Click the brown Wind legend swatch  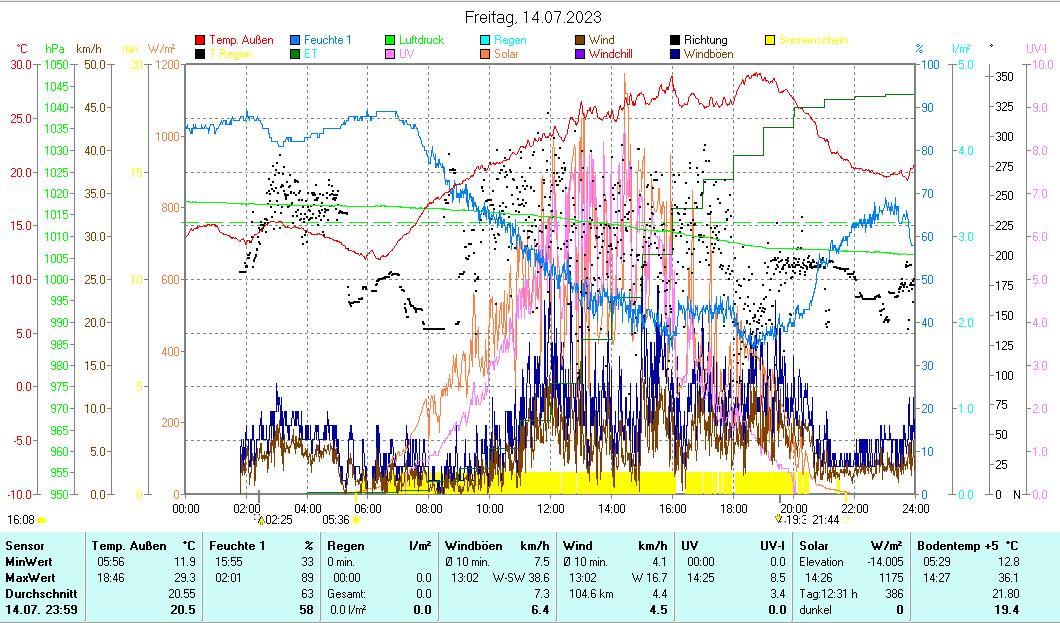(x=579, y=40)
